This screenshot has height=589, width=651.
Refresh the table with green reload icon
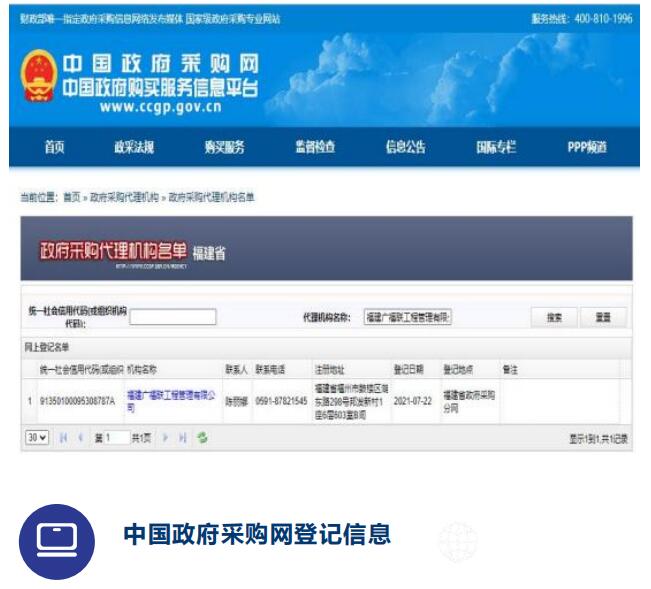(202, 438)
